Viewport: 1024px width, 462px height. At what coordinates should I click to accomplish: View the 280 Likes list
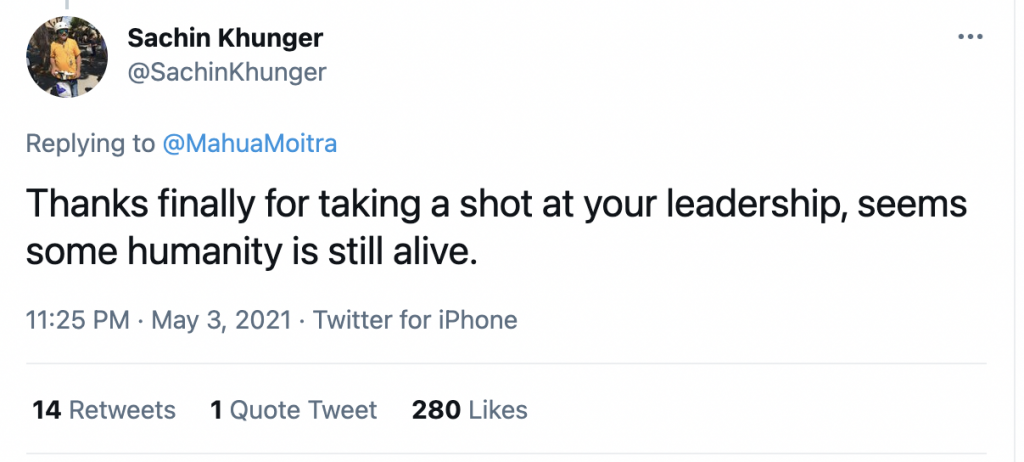click(470, 410)
